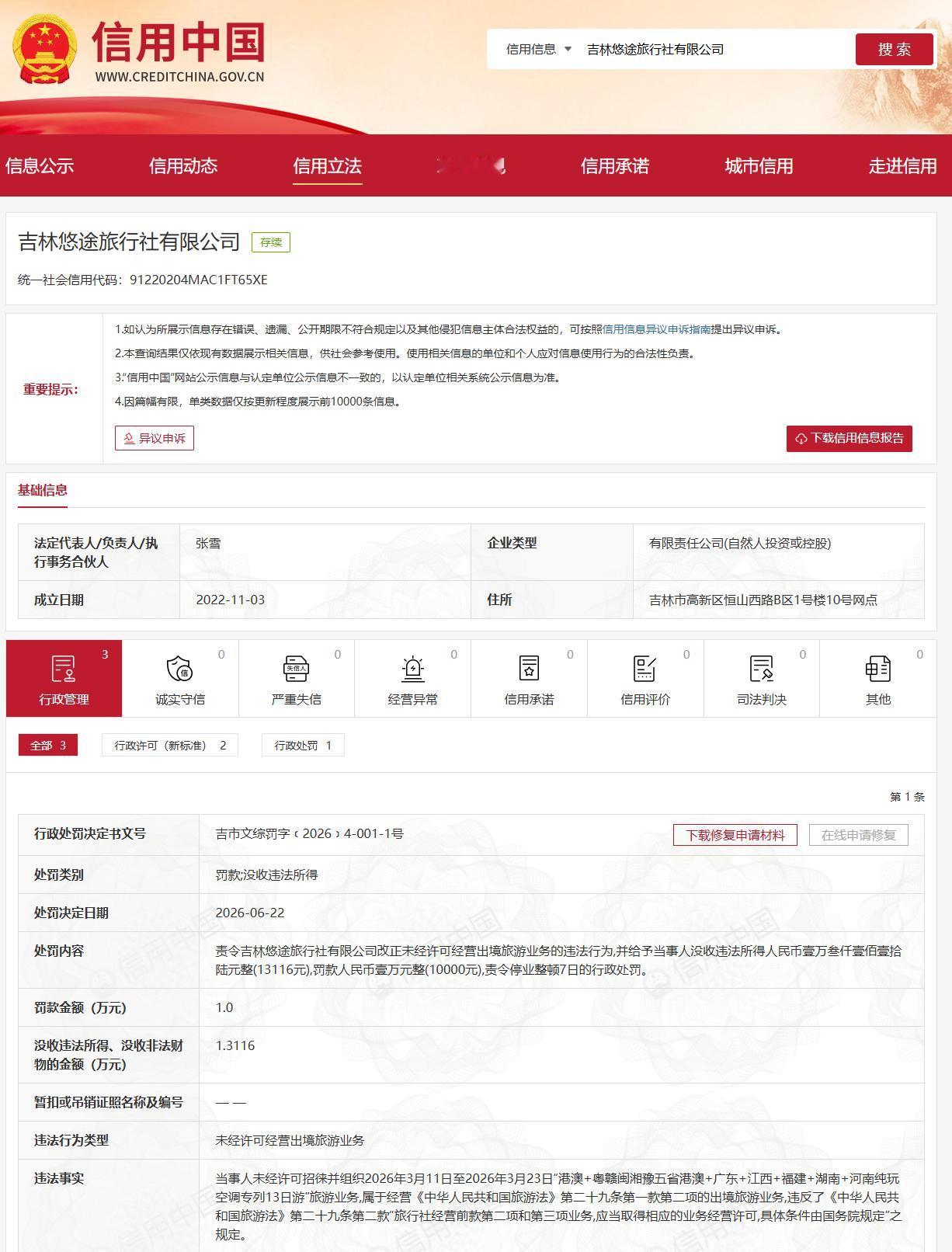
Task: Click the credit code 91220204MAC1FT65XE
Action: tap(199, 280)
